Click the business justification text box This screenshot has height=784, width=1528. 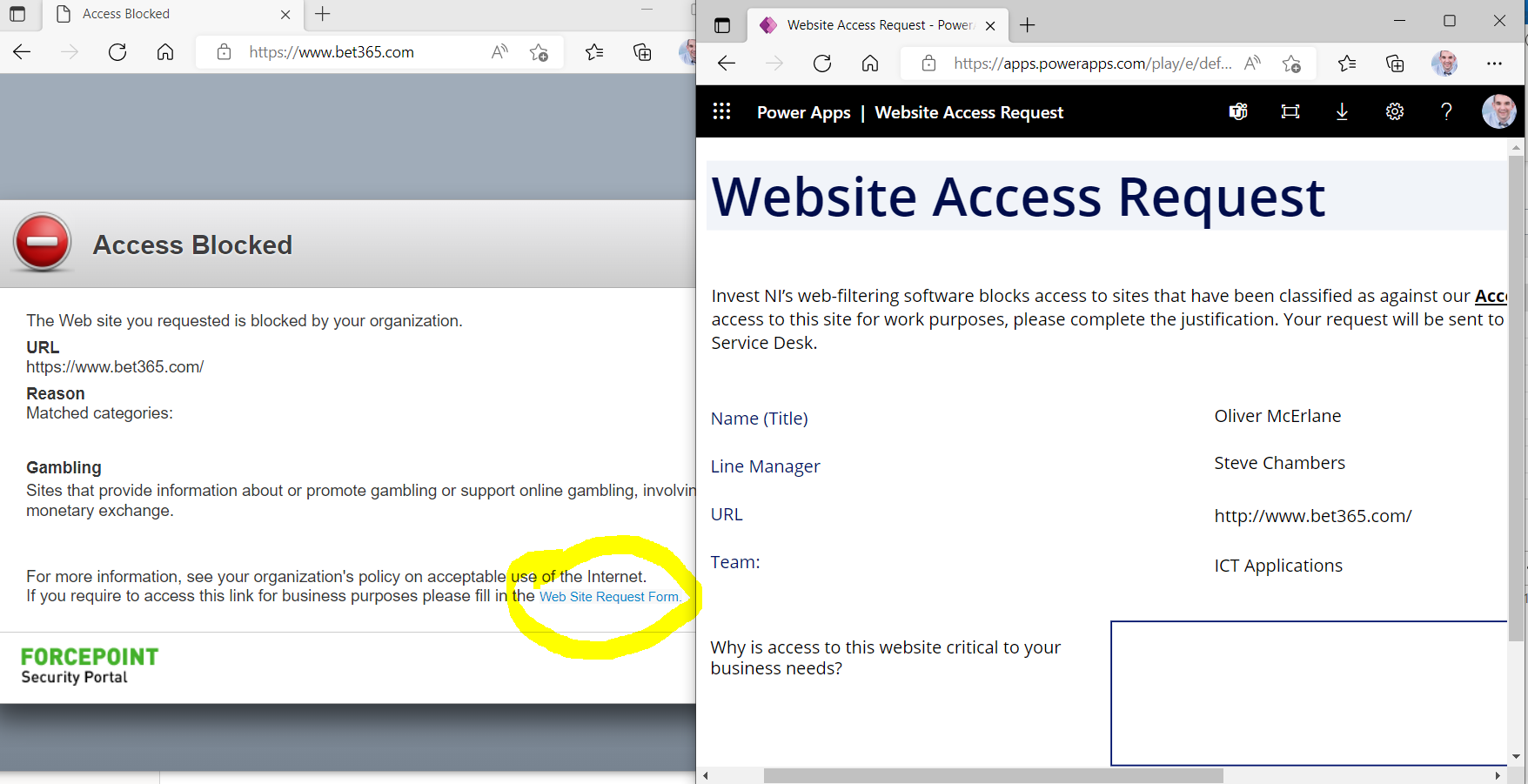pos(1309,694)
